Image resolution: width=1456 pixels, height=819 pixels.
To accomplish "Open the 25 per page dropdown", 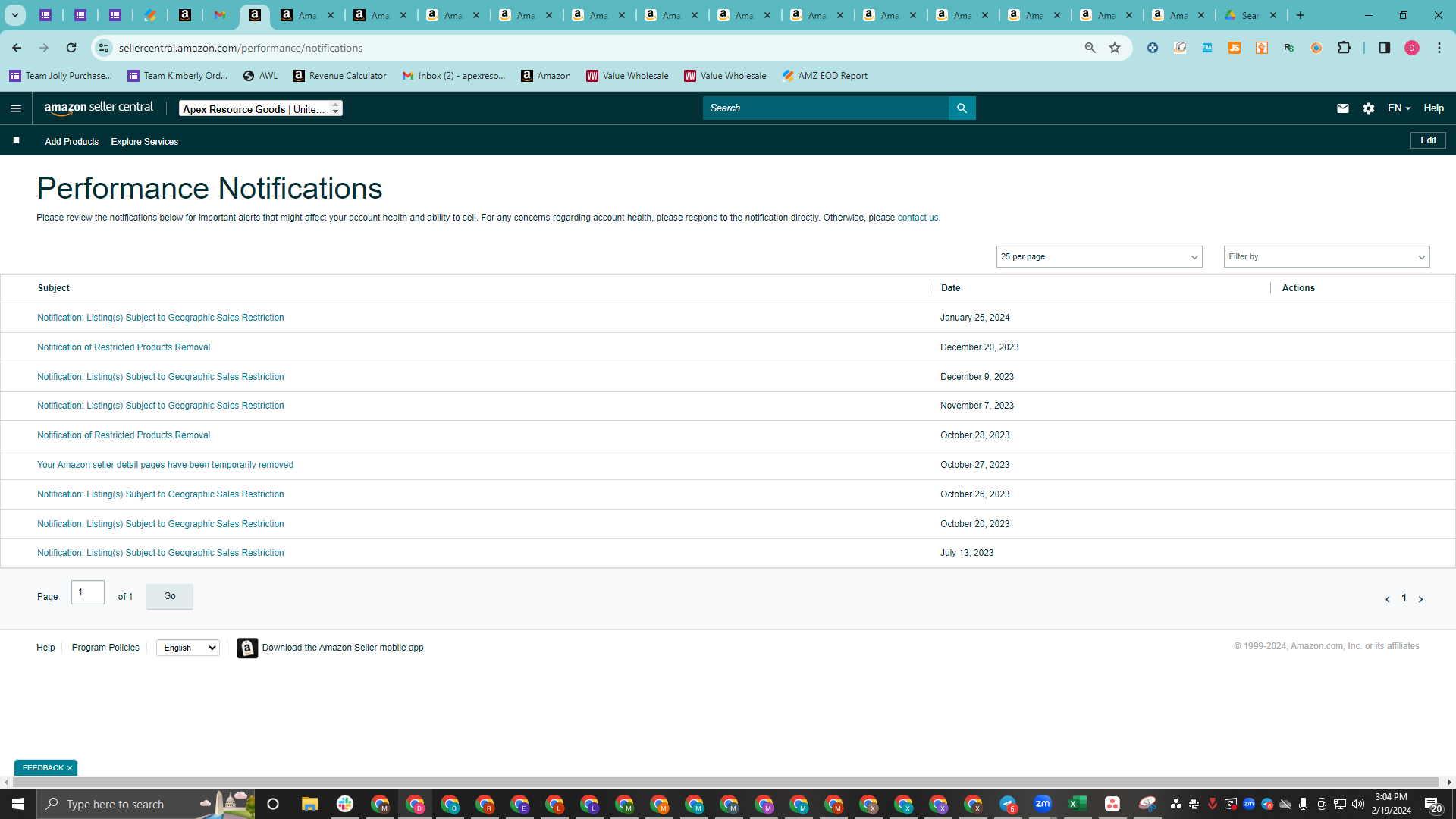I will pos(1099,257).
